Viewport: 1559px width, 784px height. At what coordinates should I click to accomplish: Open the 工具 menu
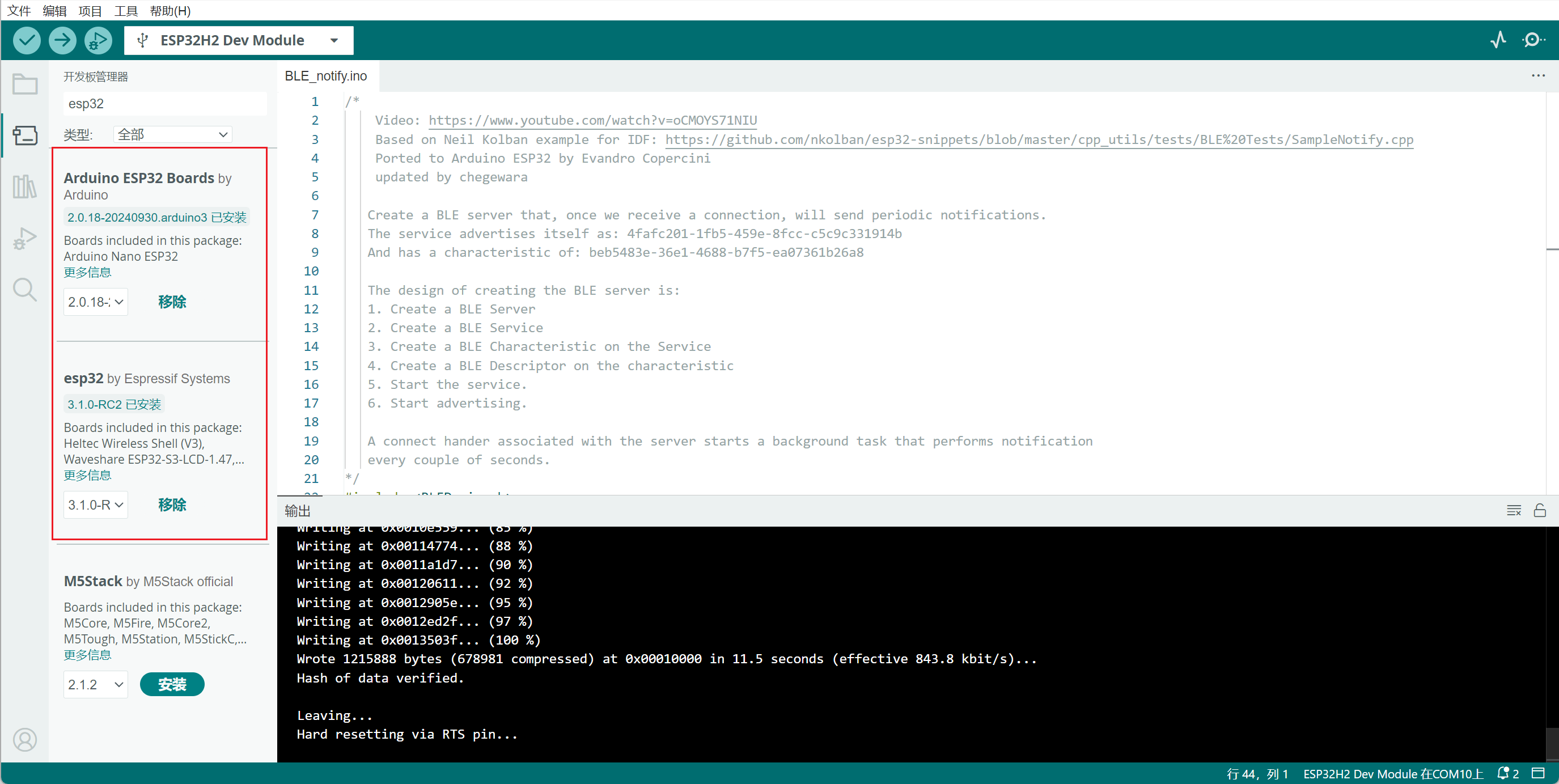coord(126,11)
